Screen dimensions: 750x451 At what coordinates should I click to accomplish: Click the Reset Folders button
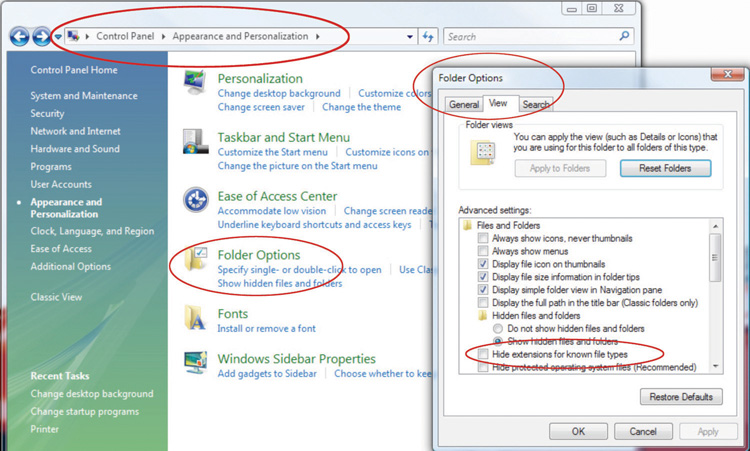(665, 168)
